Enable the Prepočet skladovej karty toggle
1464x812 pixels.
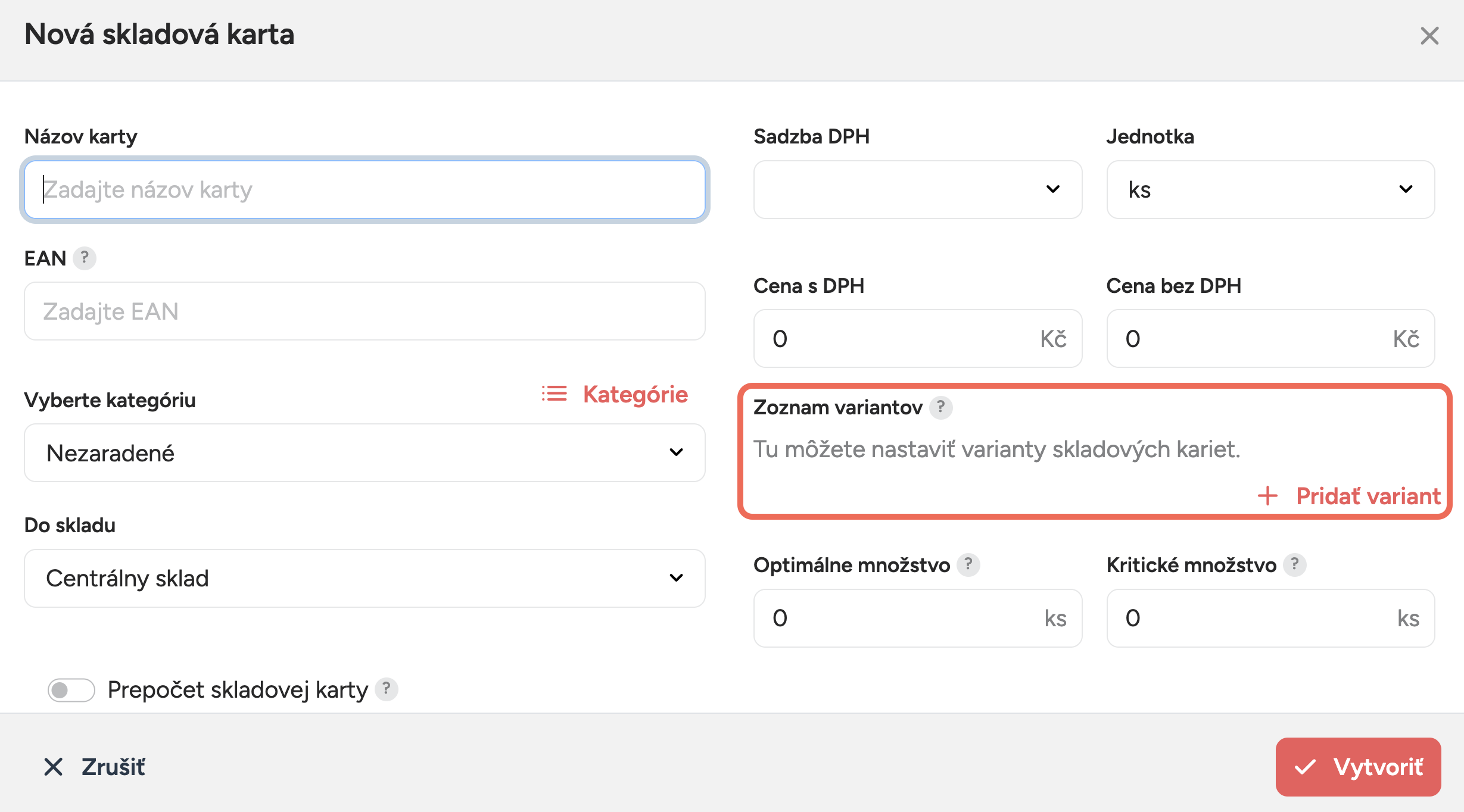(x=71, y=690)
